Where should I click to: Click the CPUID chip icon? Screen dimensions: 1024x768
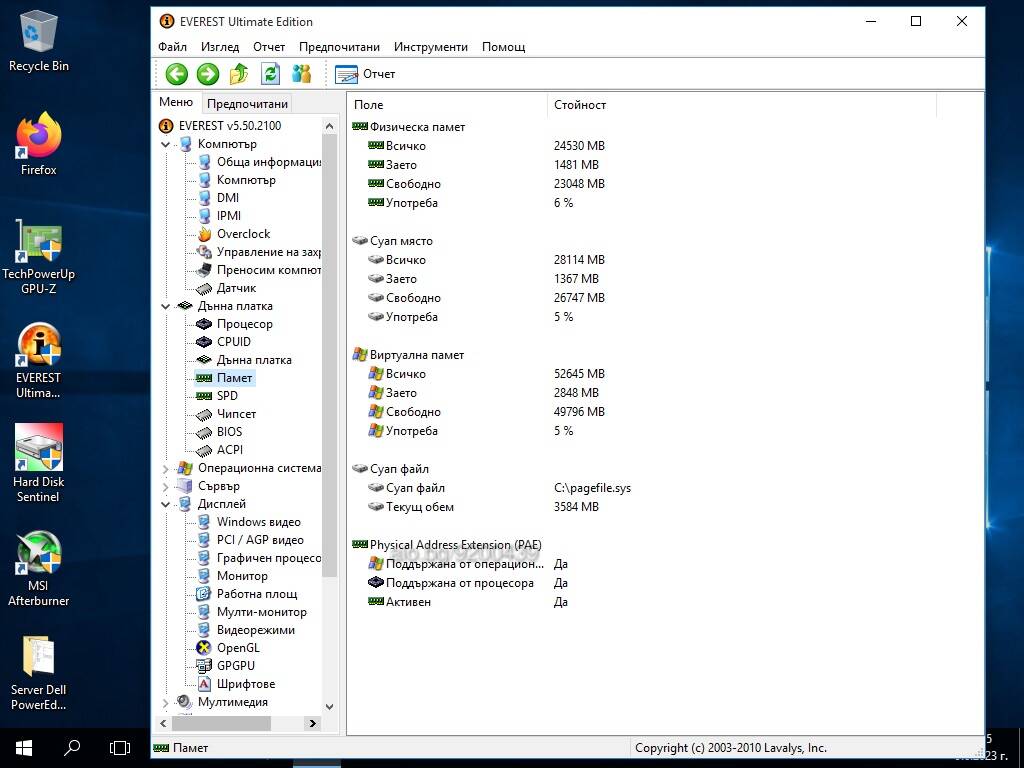(204, 342)
